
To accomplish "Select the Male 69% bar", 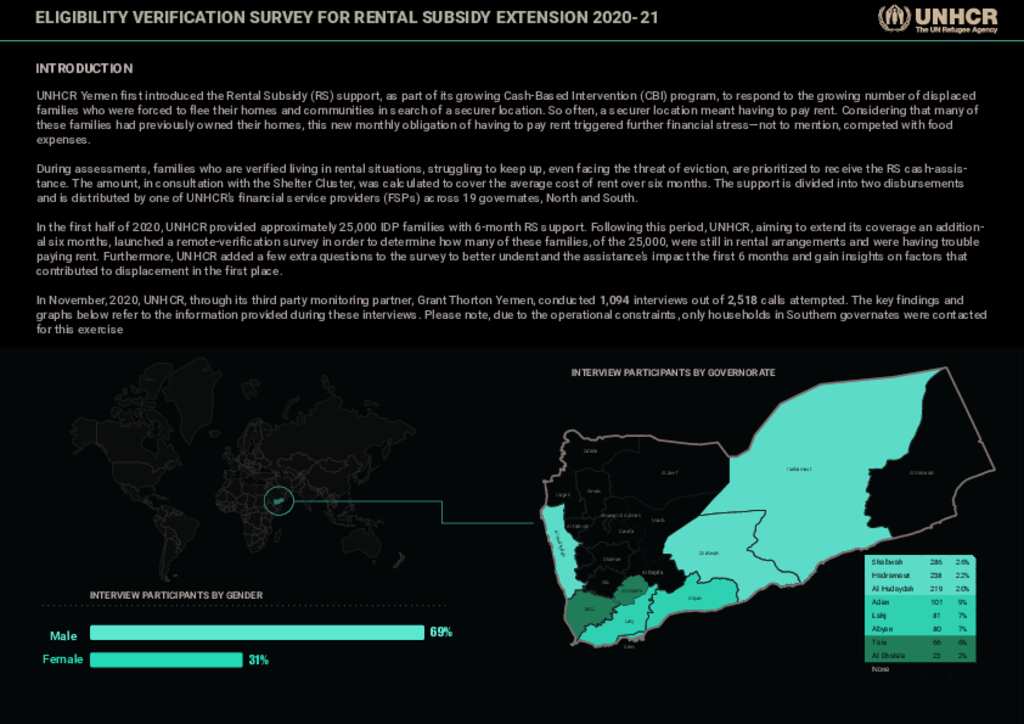I will point(255,634).
